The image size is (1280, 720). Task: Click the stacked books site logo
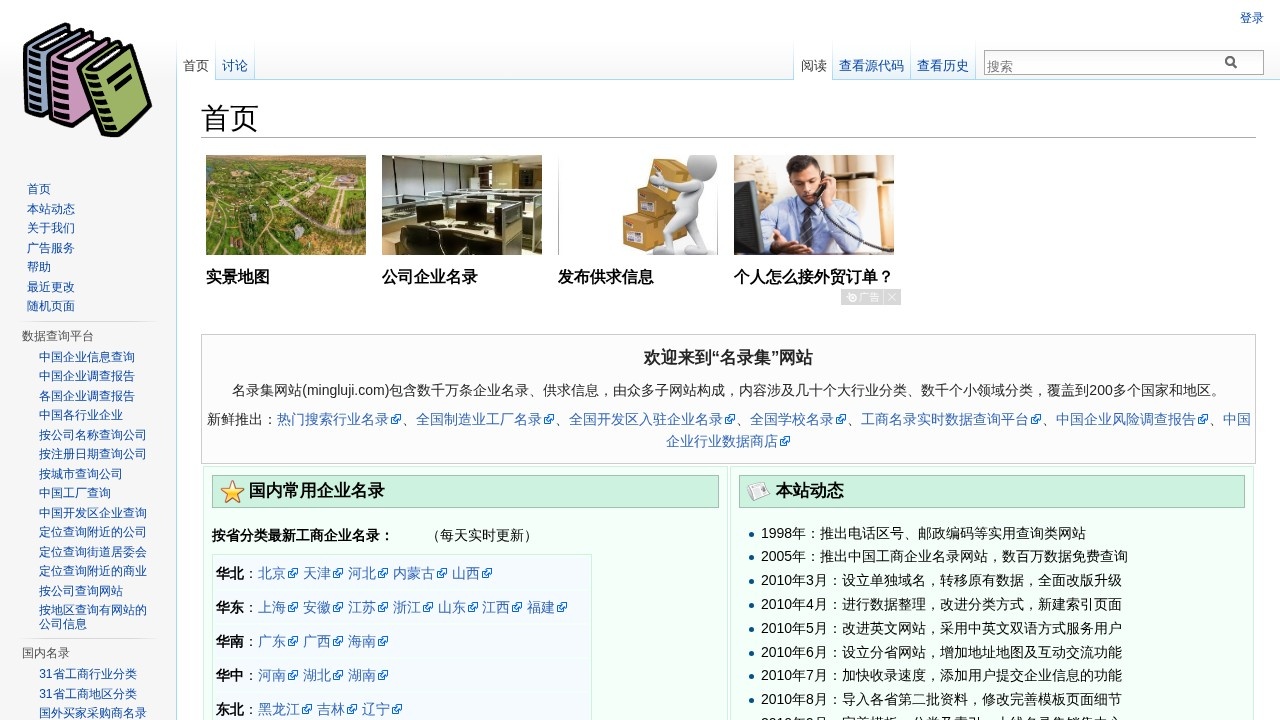coord(86,78)
